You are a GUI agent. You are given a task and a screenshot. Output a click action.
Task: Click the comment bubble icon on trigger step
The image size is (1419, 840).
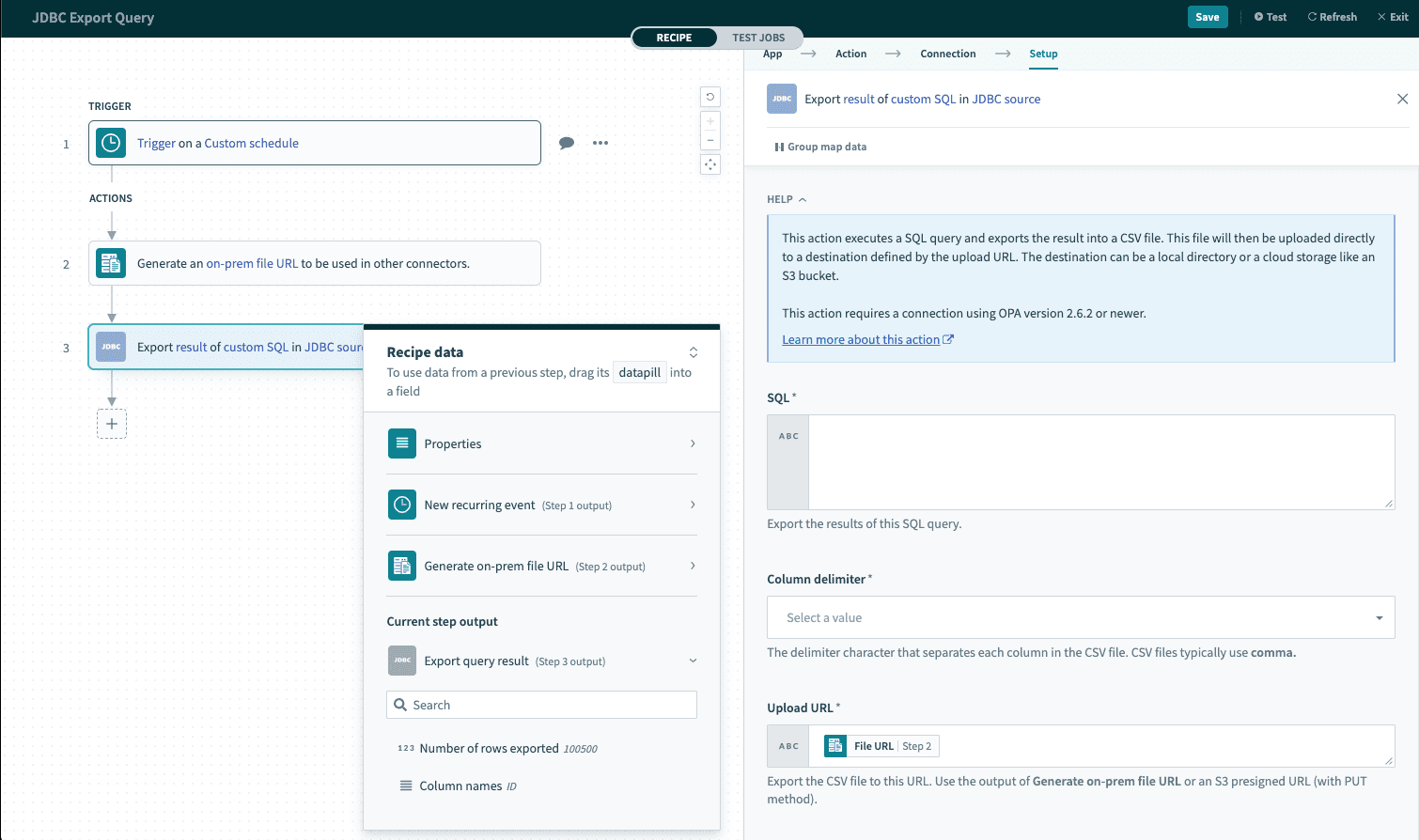(567, 143)
